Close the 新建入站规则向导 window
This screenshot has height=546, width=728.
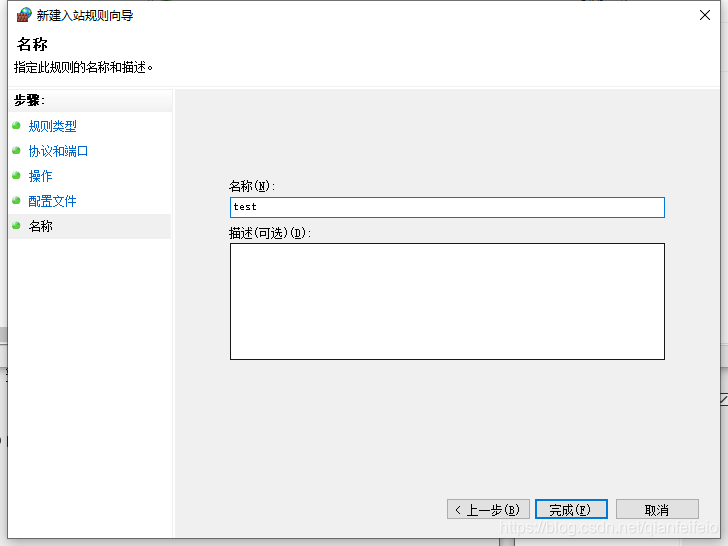click(x=705, y=15)
